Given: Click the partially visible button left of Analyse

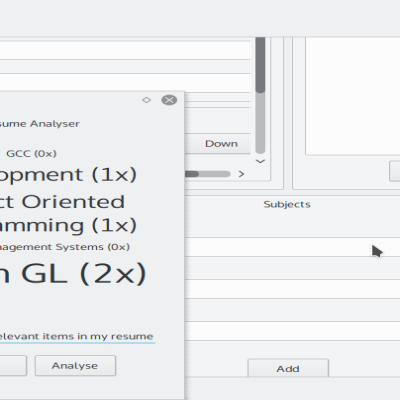Looking at the screenshot, I should (13, 366).
